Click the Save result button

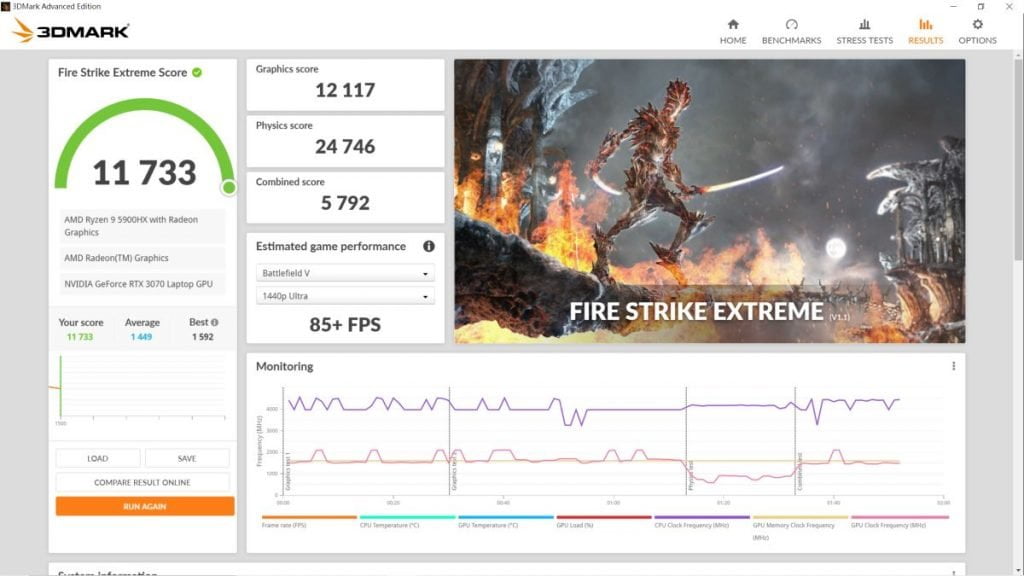pos(187,458)
